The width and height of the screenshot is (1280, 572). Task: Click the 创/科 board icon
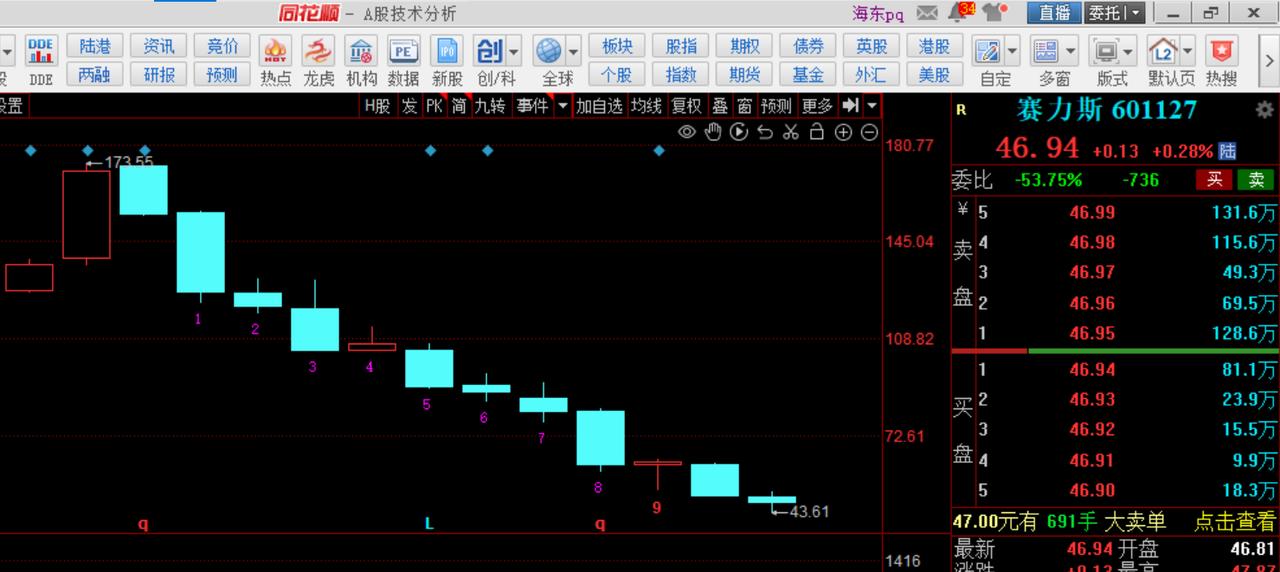coord(489,51)
